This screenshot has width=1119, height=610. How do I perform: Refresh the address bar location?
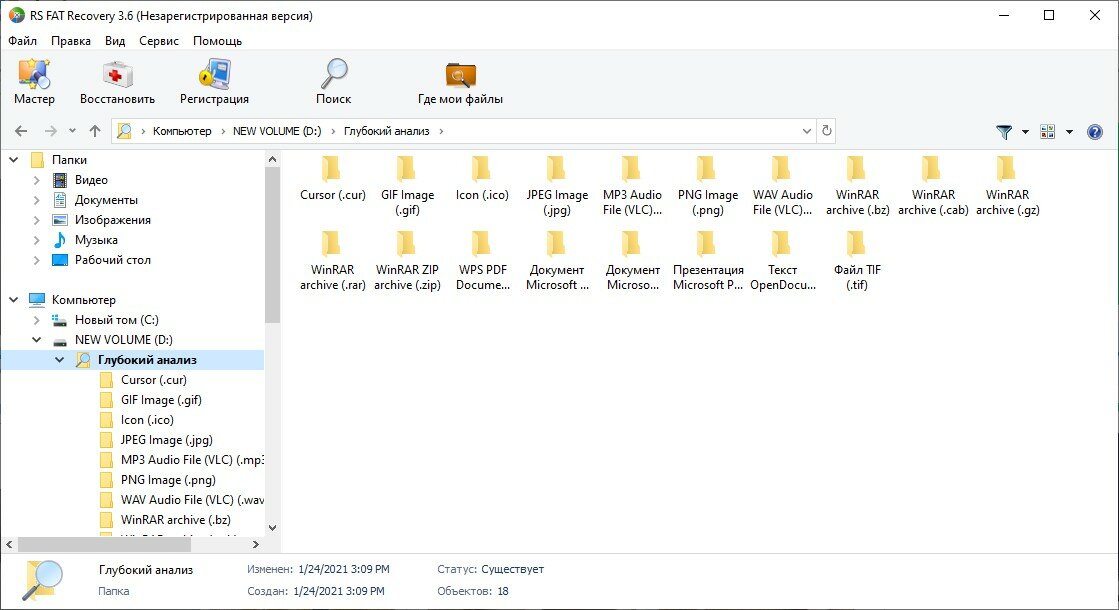[826, 131]
